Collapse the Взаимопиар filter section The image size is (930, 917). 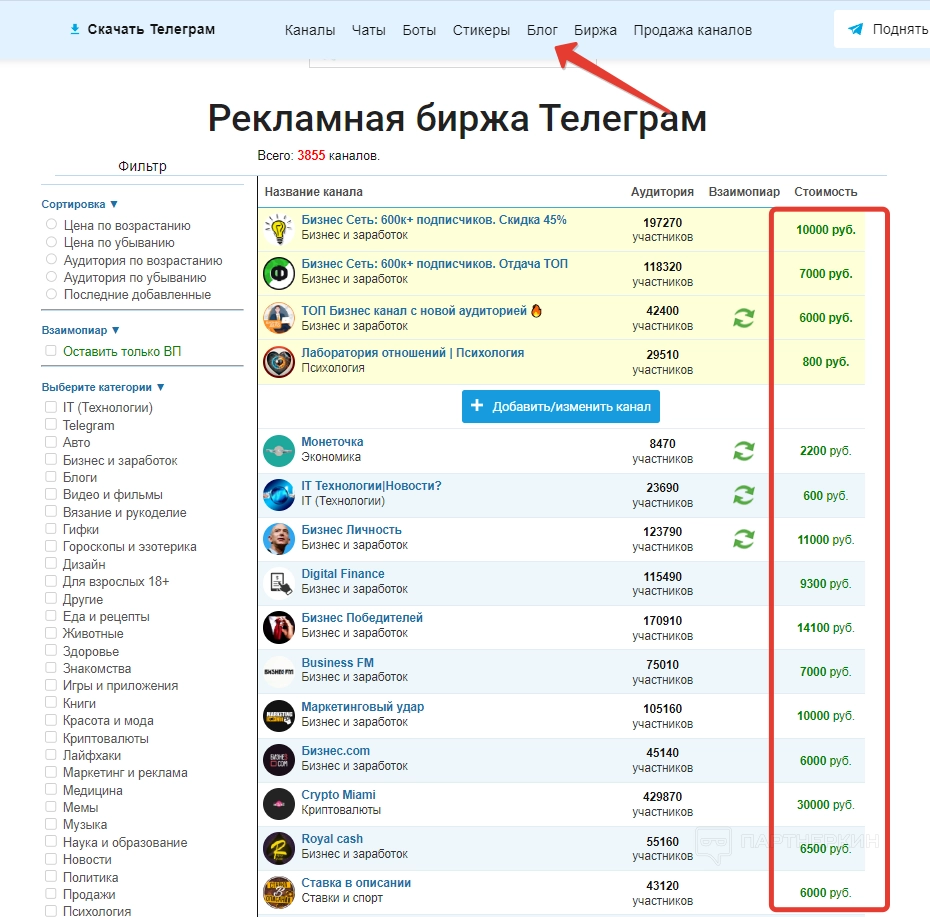pos(81,330)
